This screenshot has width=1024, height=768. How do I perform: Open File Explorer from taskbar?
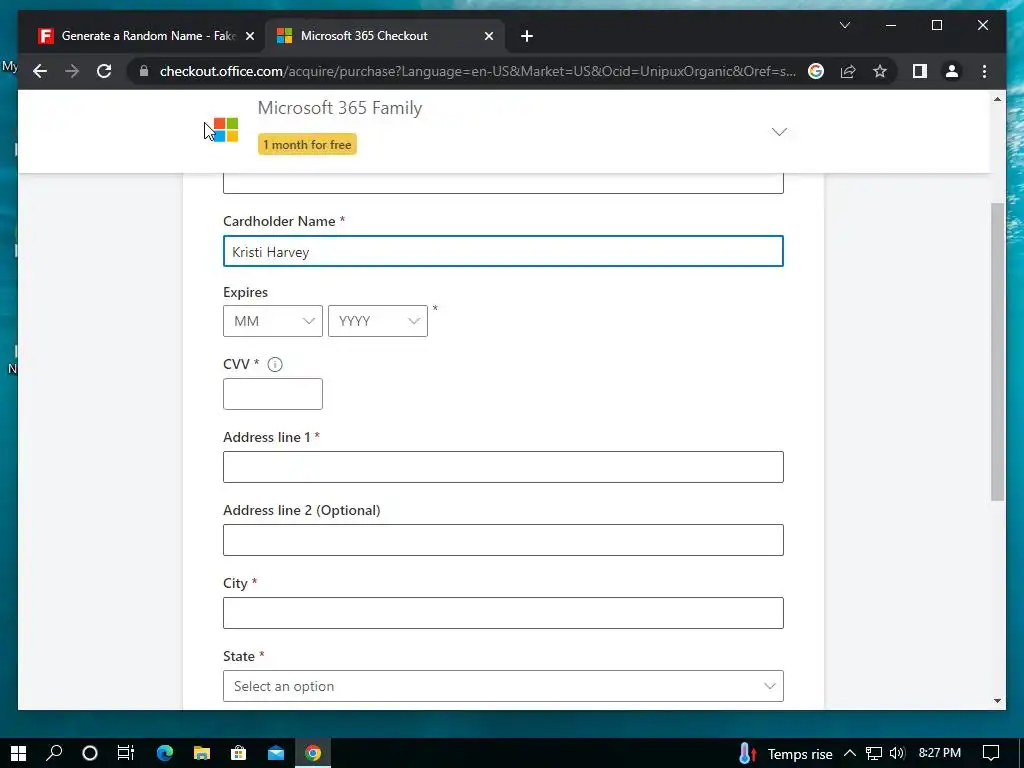coord(202,753)
